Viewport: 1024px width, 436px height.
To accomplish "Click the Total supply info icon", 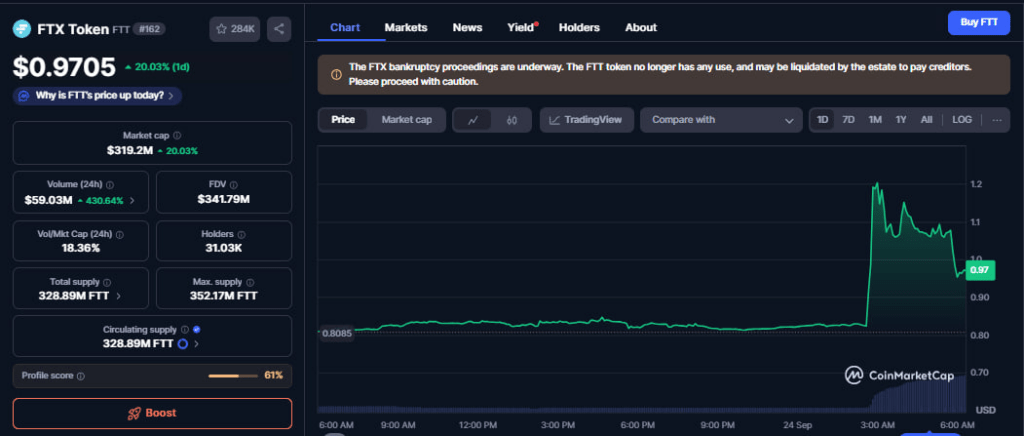I will click(106, 283).
